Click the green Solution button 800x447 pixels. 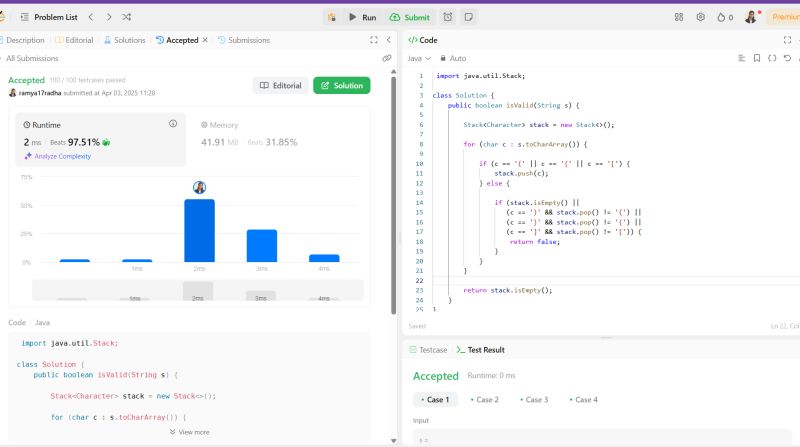coord(342,85)
